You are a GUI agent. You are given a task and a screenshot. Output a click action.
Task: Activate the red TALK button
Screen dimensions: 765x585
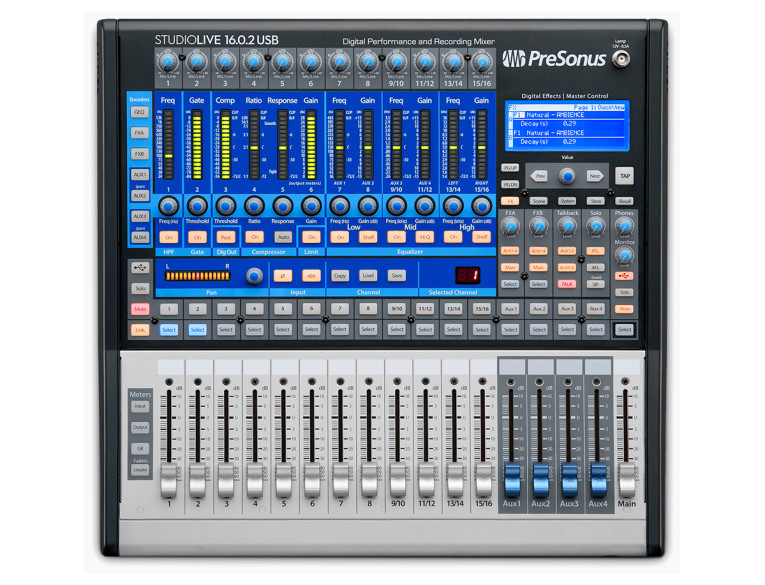(567, 284)
